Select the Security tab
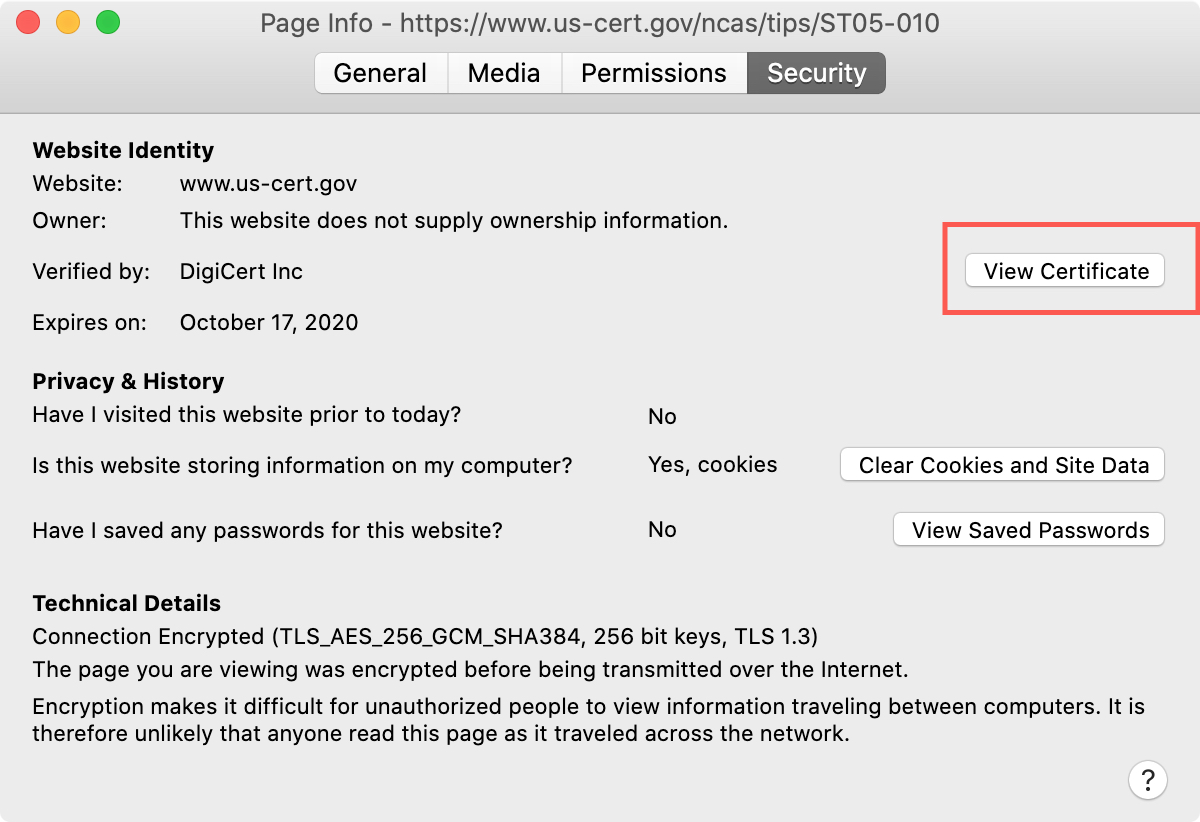This screenshot has height=822, width=1200. (x=816, y=73)
